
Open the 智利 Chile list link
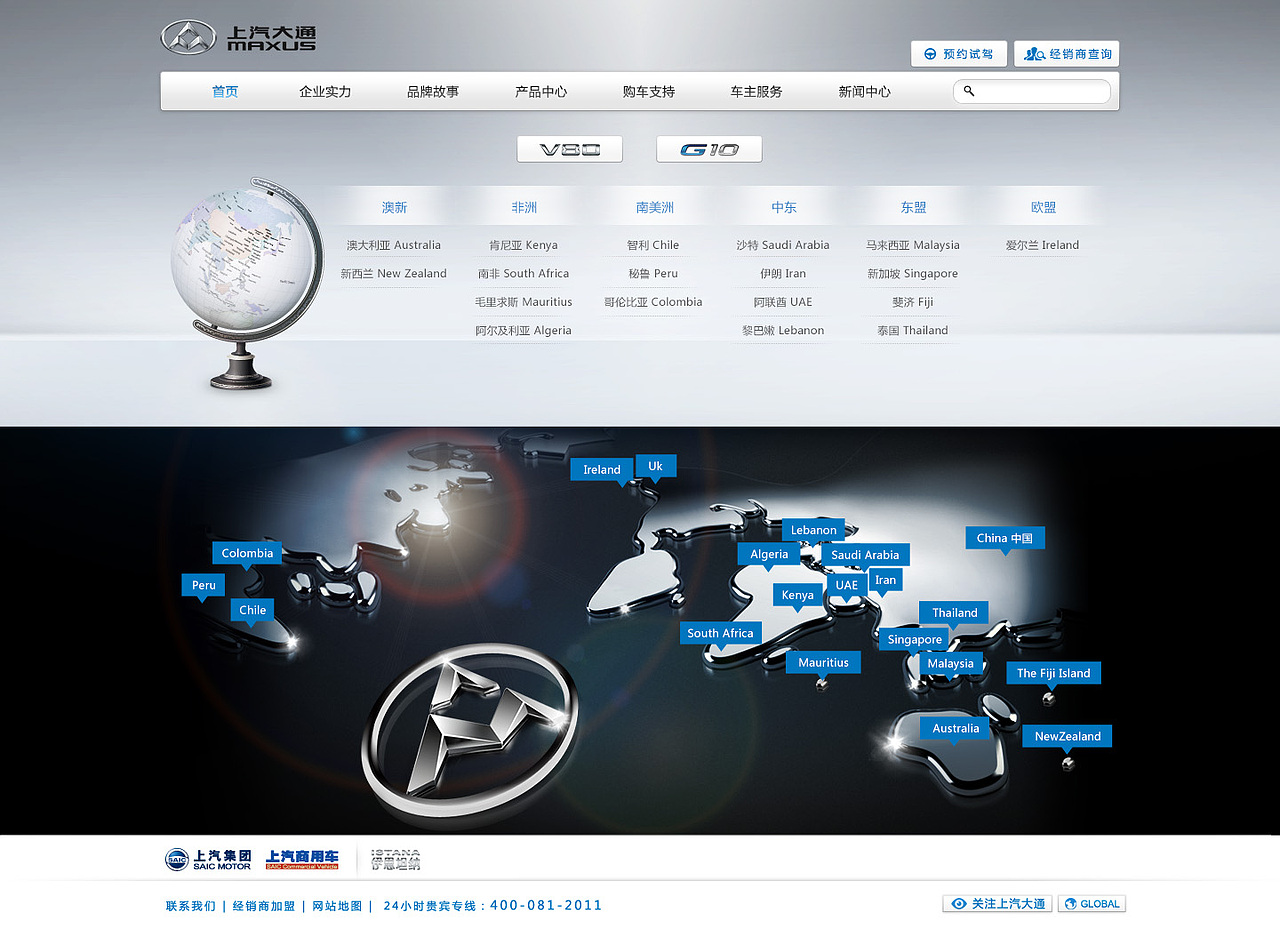pyautogui.click(x=653, y=245)
